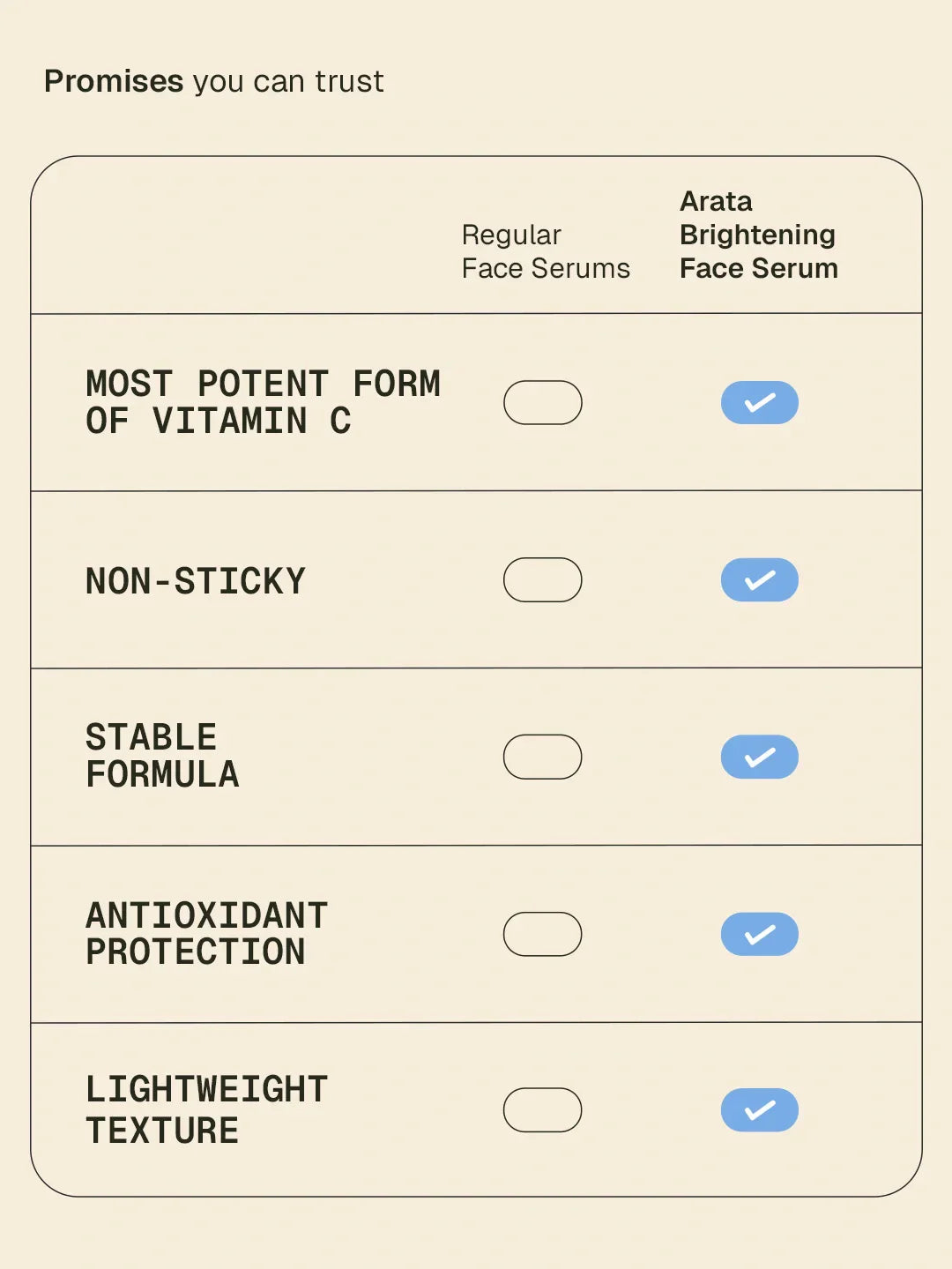Toggle the empty pill for Most Potent Form

(x=543, y=403)
